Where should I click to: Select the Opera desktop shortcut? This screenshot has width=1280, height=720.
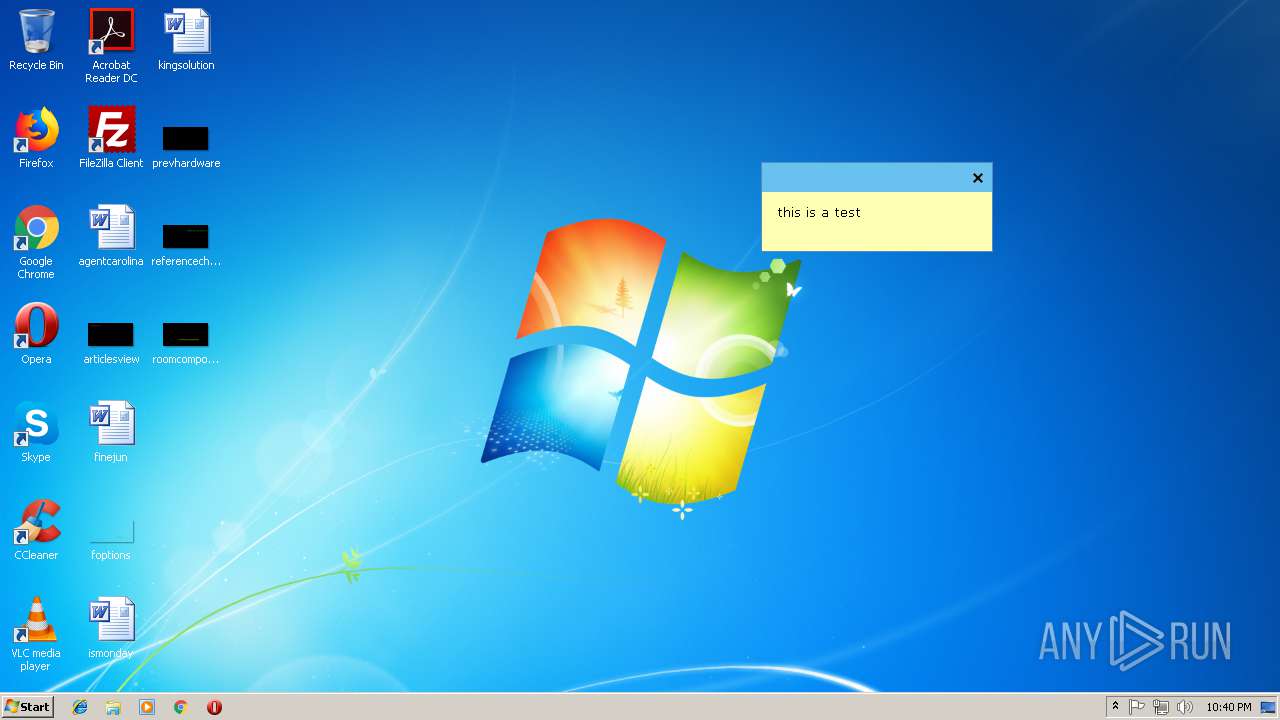tap(36, 334)
